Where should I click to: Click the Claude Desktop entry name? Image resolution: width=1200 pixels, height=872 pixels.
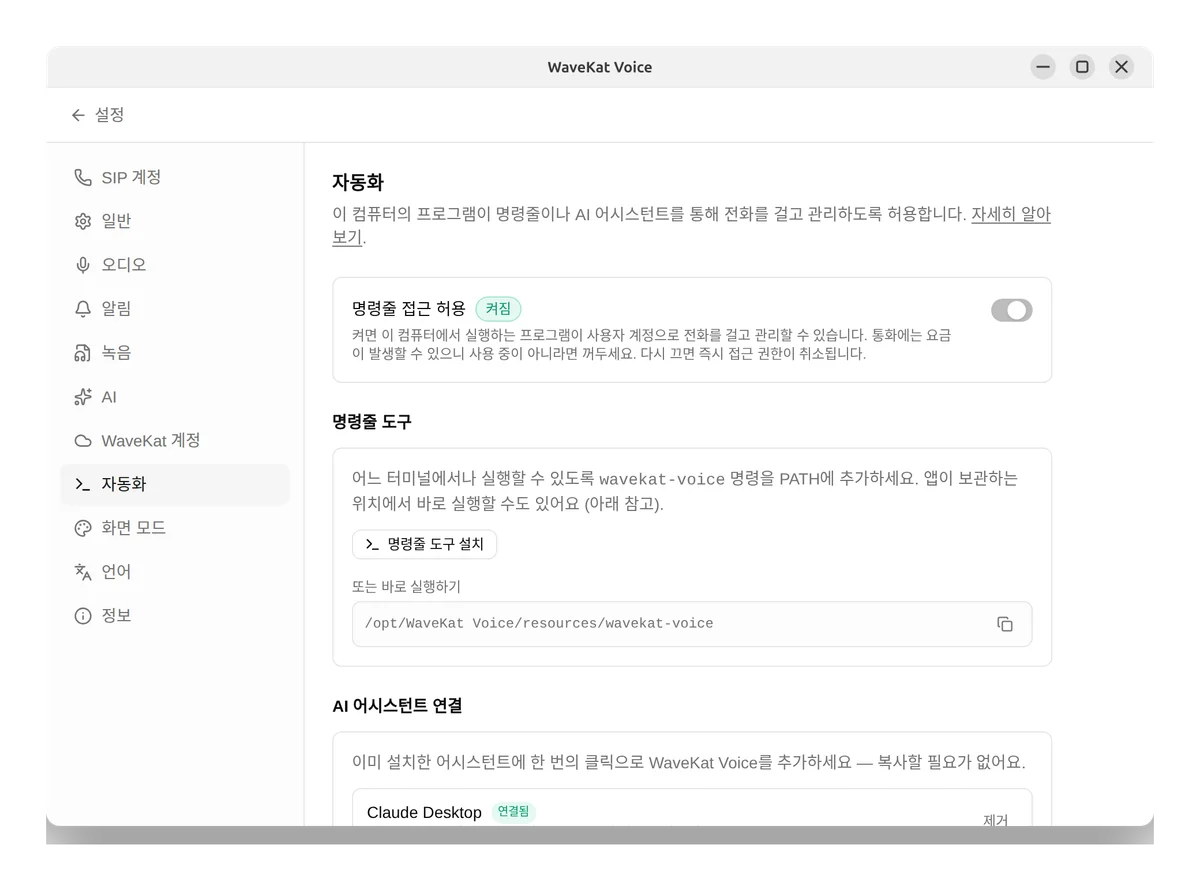424,813
